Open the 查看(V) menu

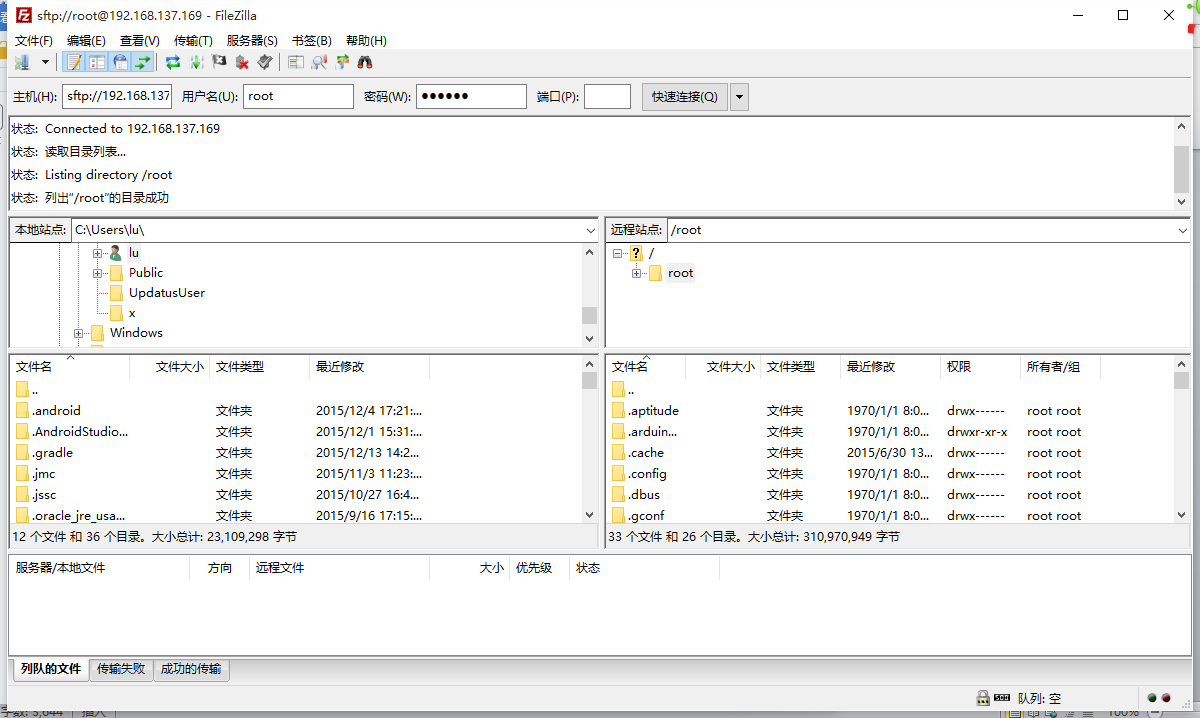coord(140,40)
